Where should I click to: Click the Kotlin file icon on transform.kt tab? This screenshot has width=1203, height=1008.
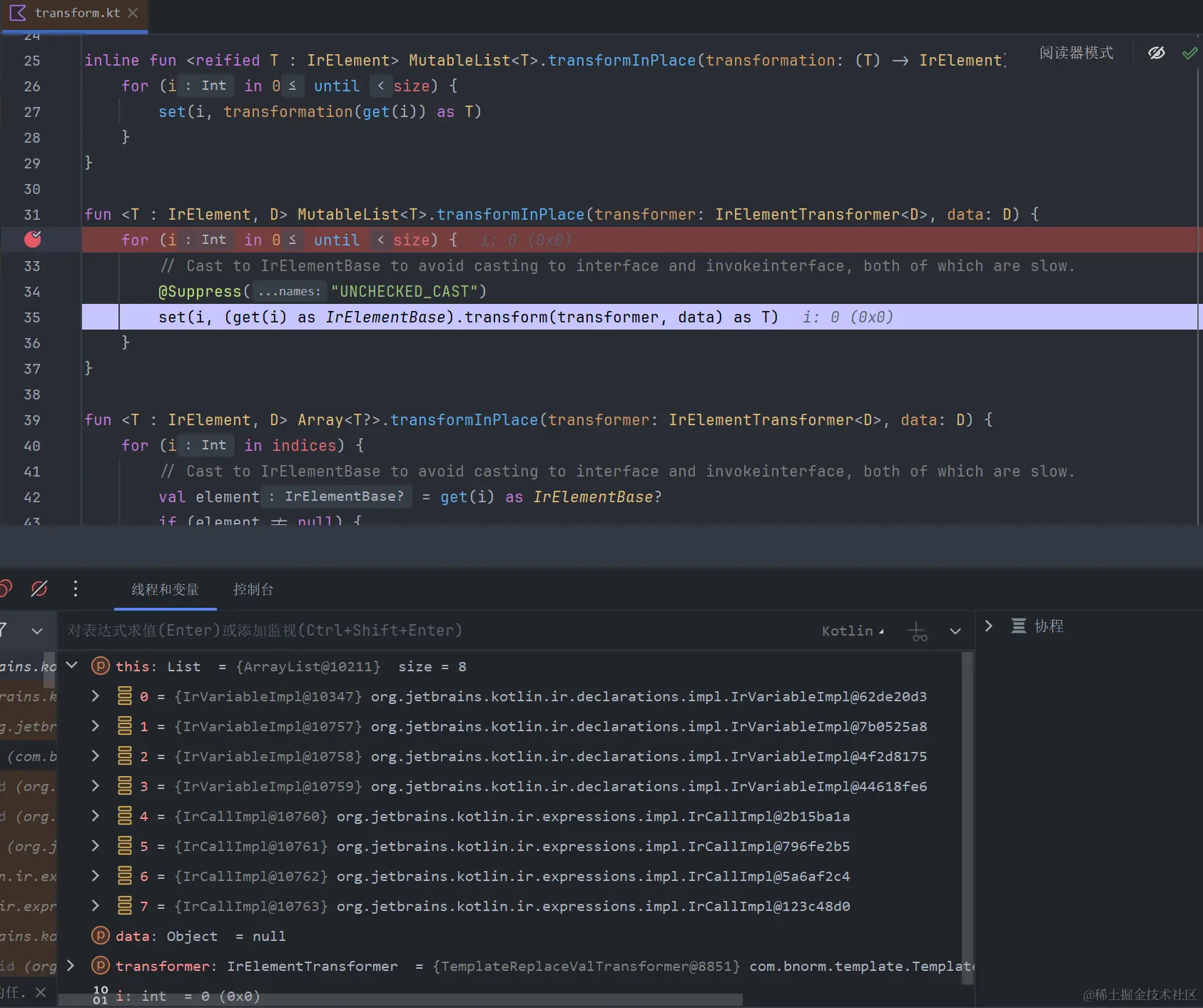18,13
